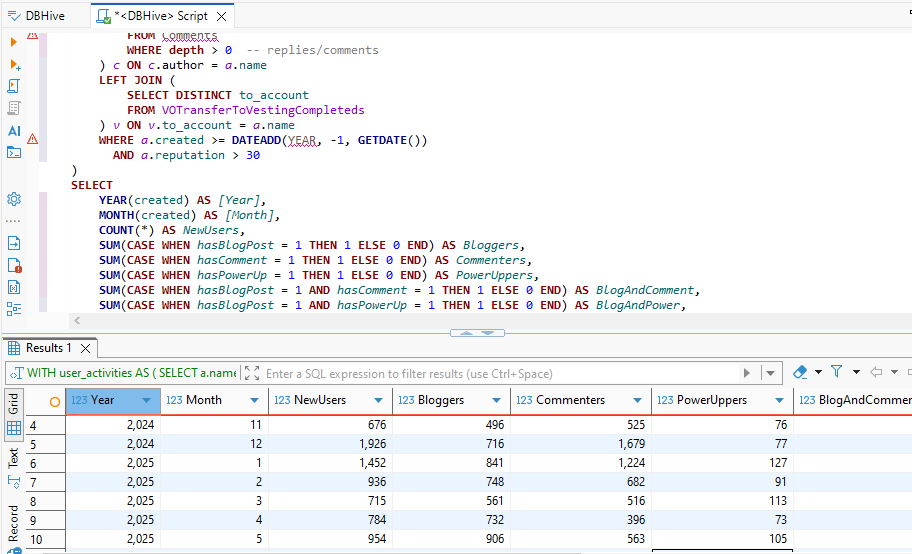The height and width of the screenshot is (554, 912).
Task: Click the BlogAndComment column header
Action: 853,400
